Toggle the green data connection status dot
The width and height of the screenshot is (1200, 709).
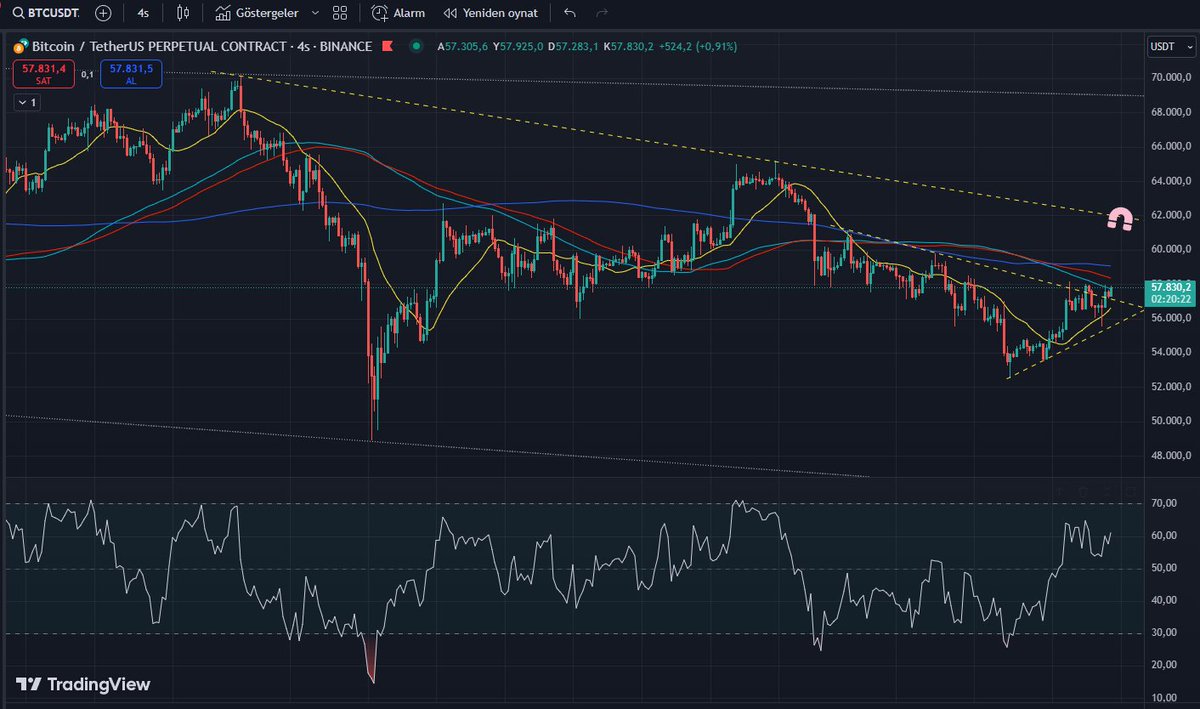tap(417, 46)
